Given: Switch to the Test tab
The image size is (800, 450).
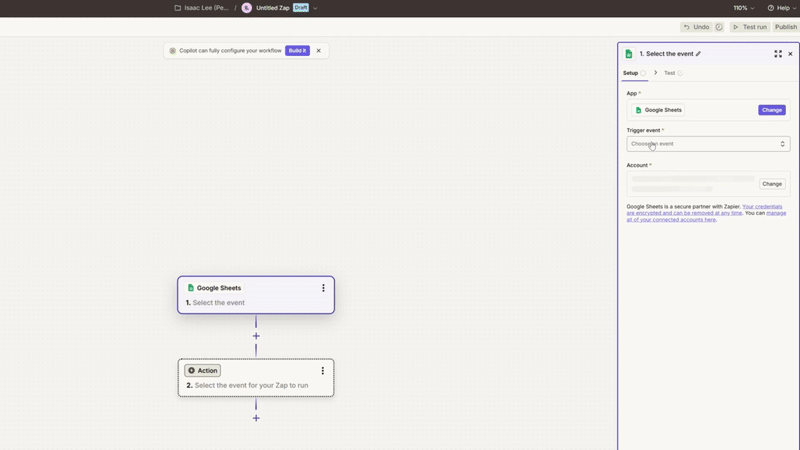Looking at the screenshot, I should (x=670, y=73).
